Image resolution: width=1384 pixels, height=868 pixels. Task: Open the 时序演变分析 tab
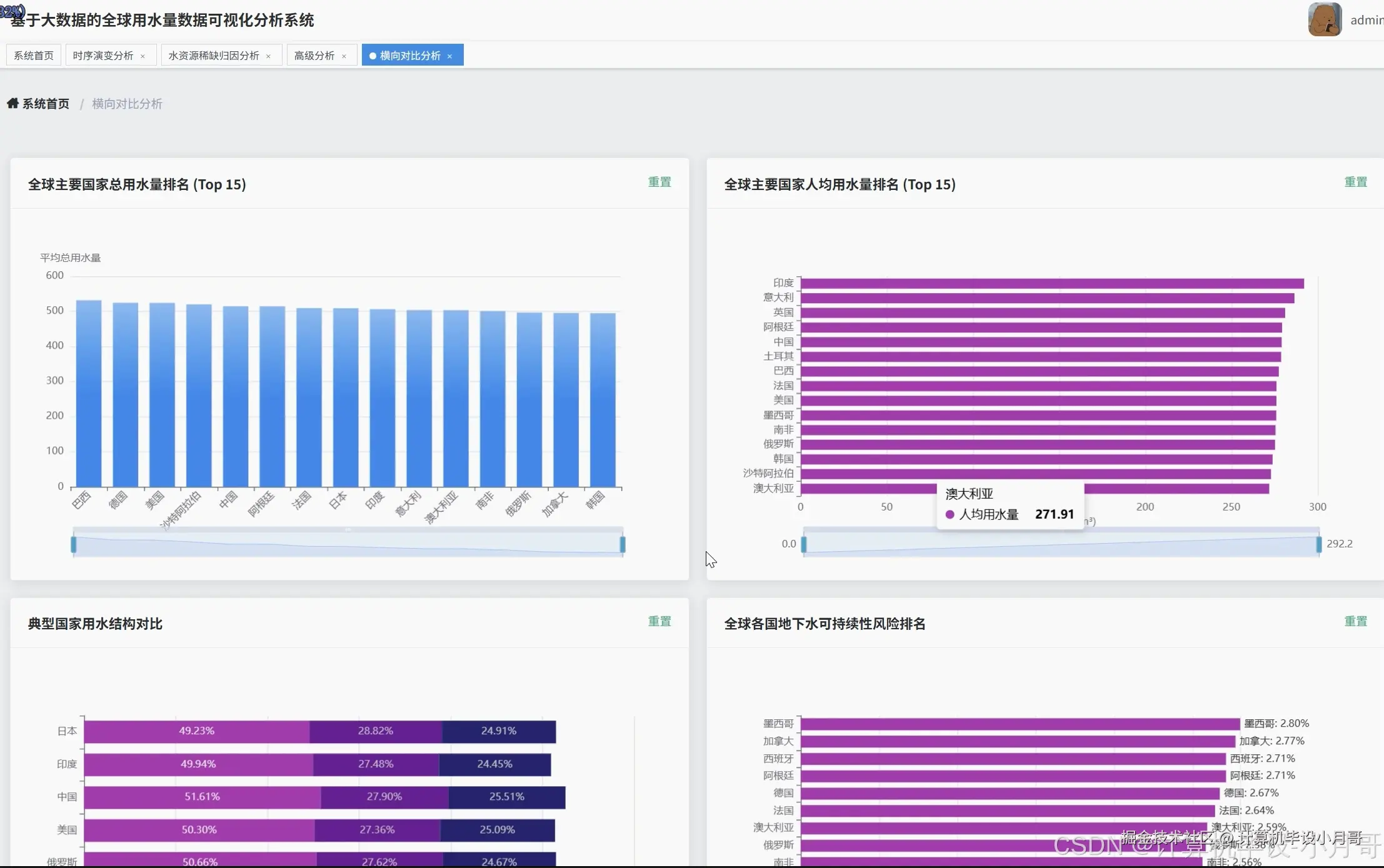pyautogui.click(x=103, y=56)
